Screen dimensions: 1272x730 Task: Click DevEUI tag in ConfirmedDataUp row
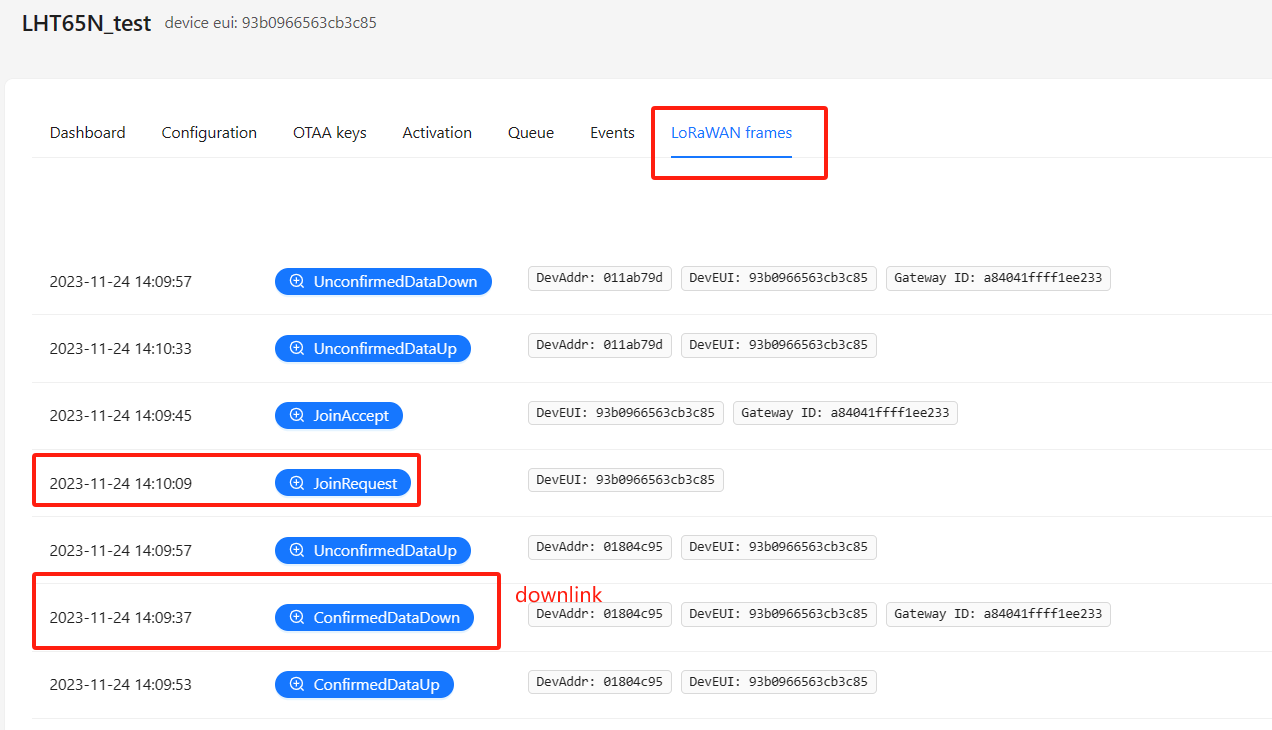pos(779,681)
